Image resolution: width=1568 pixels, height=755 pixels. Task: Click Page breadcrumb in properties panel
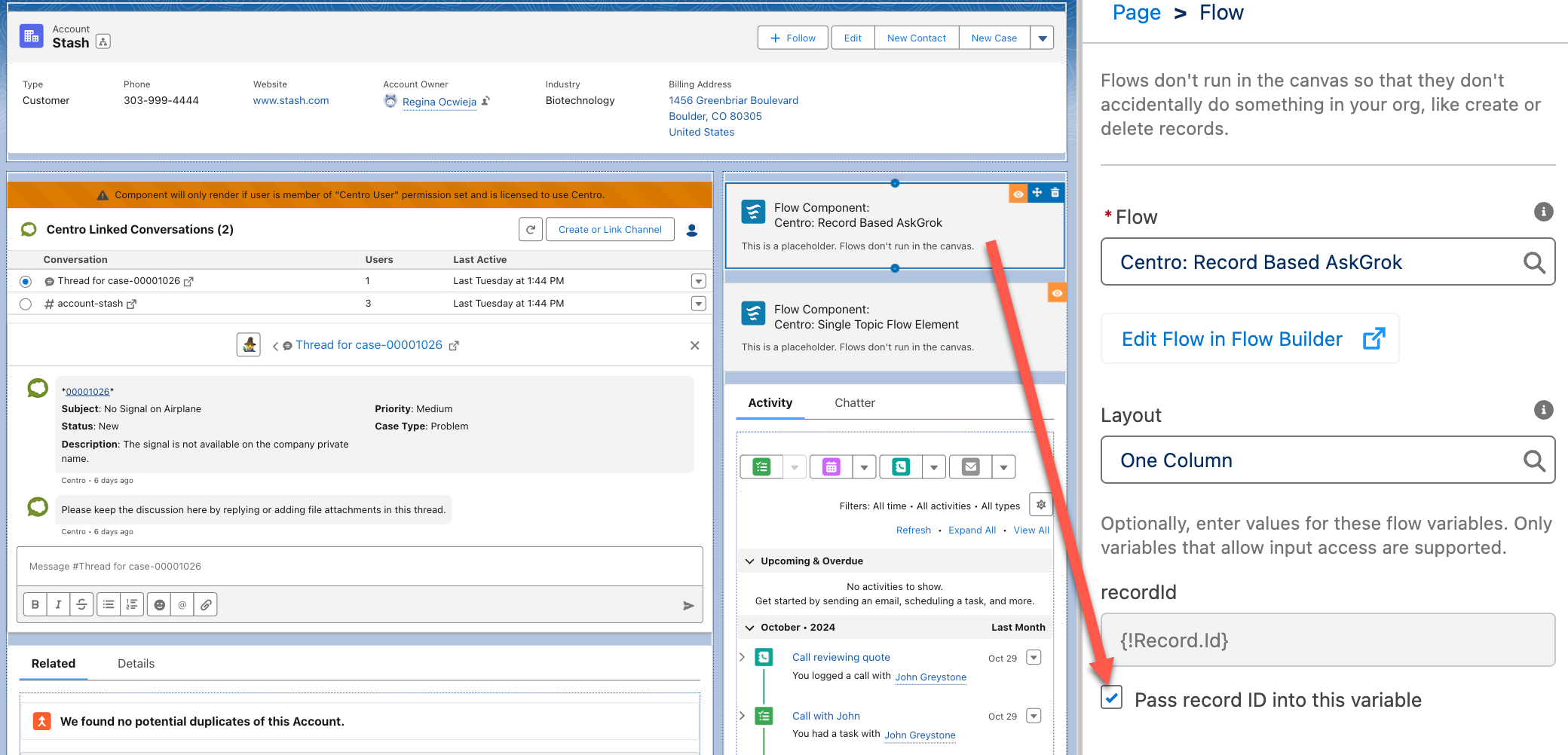[x=1137, y=13]
